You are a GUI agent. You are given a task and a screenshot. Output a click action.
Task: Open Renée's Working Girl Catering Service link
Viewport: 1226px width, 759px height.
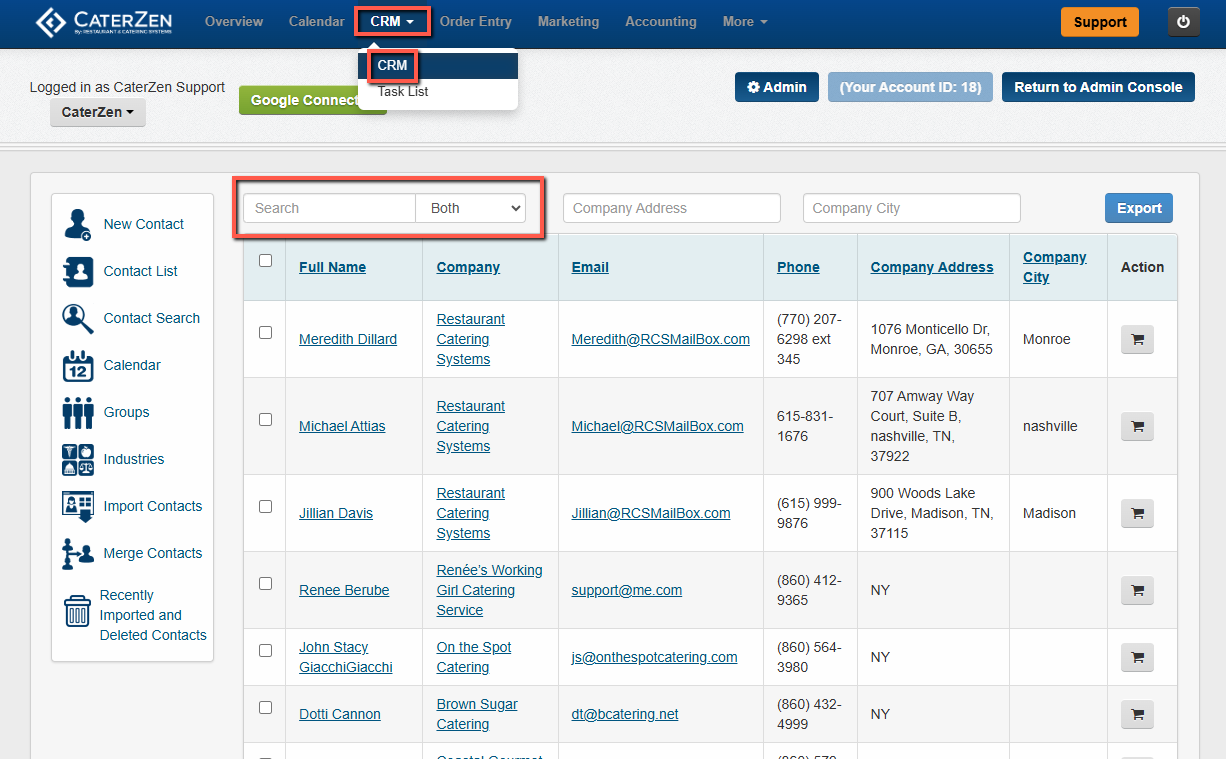489,590
